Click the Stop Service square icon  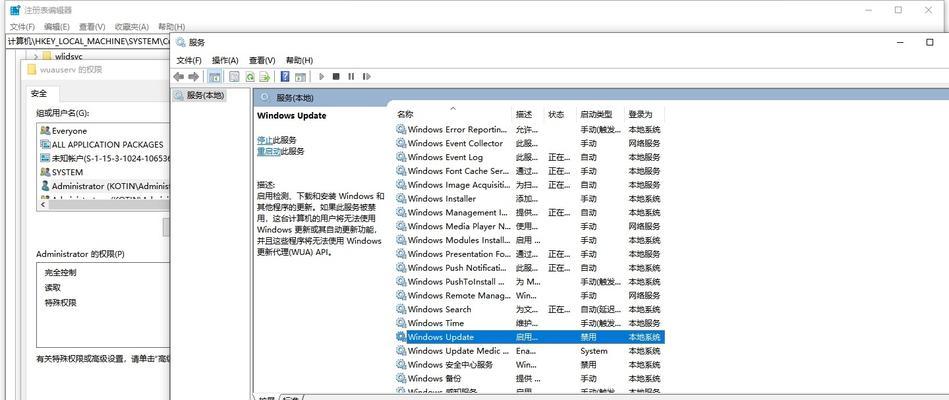point(336,77)
